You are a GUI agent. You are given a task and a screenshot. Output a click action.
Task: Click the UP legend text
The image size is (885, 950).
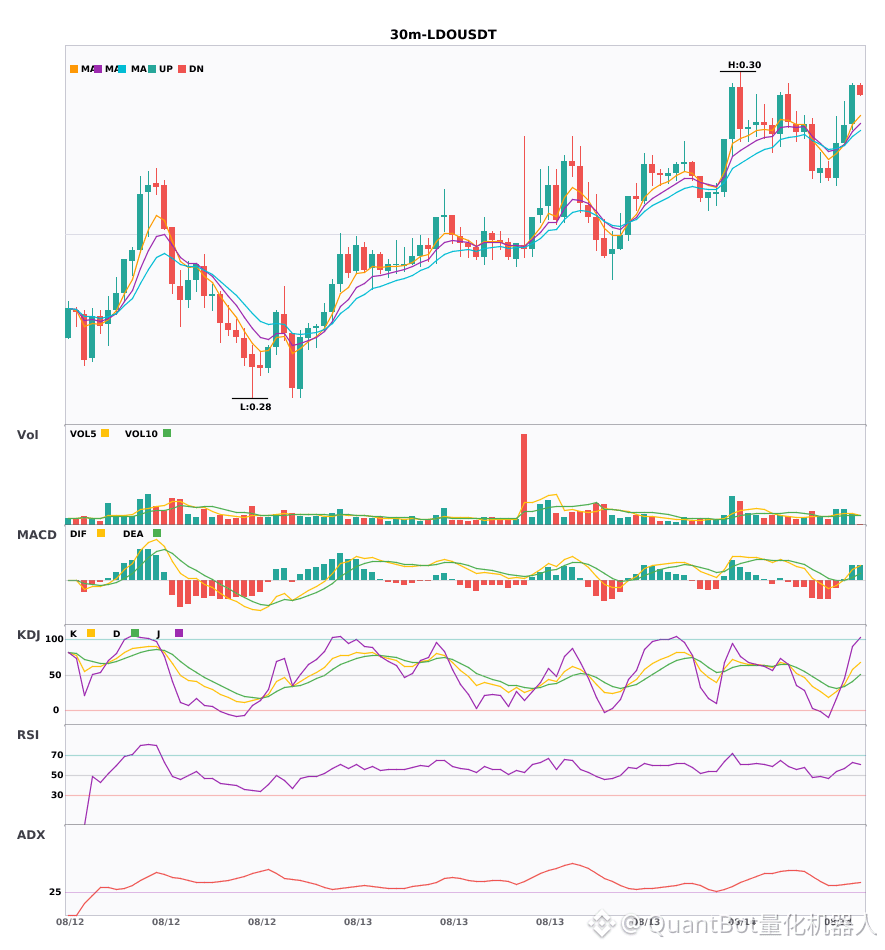166,69
